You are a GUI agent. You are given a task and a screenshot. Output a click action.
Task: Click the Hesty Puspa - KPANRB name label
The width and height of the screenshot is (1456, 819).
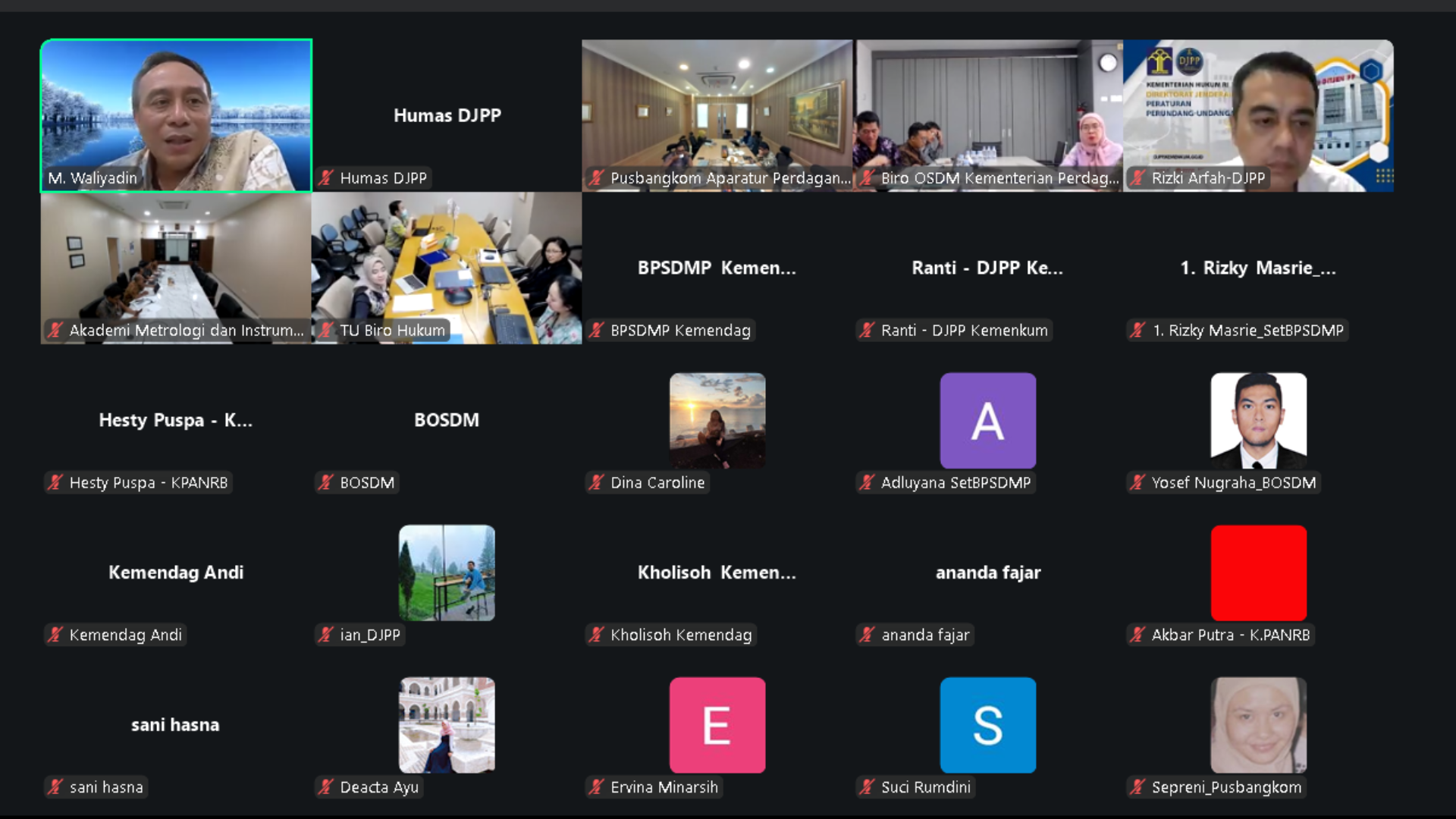[x=148, y=482]
